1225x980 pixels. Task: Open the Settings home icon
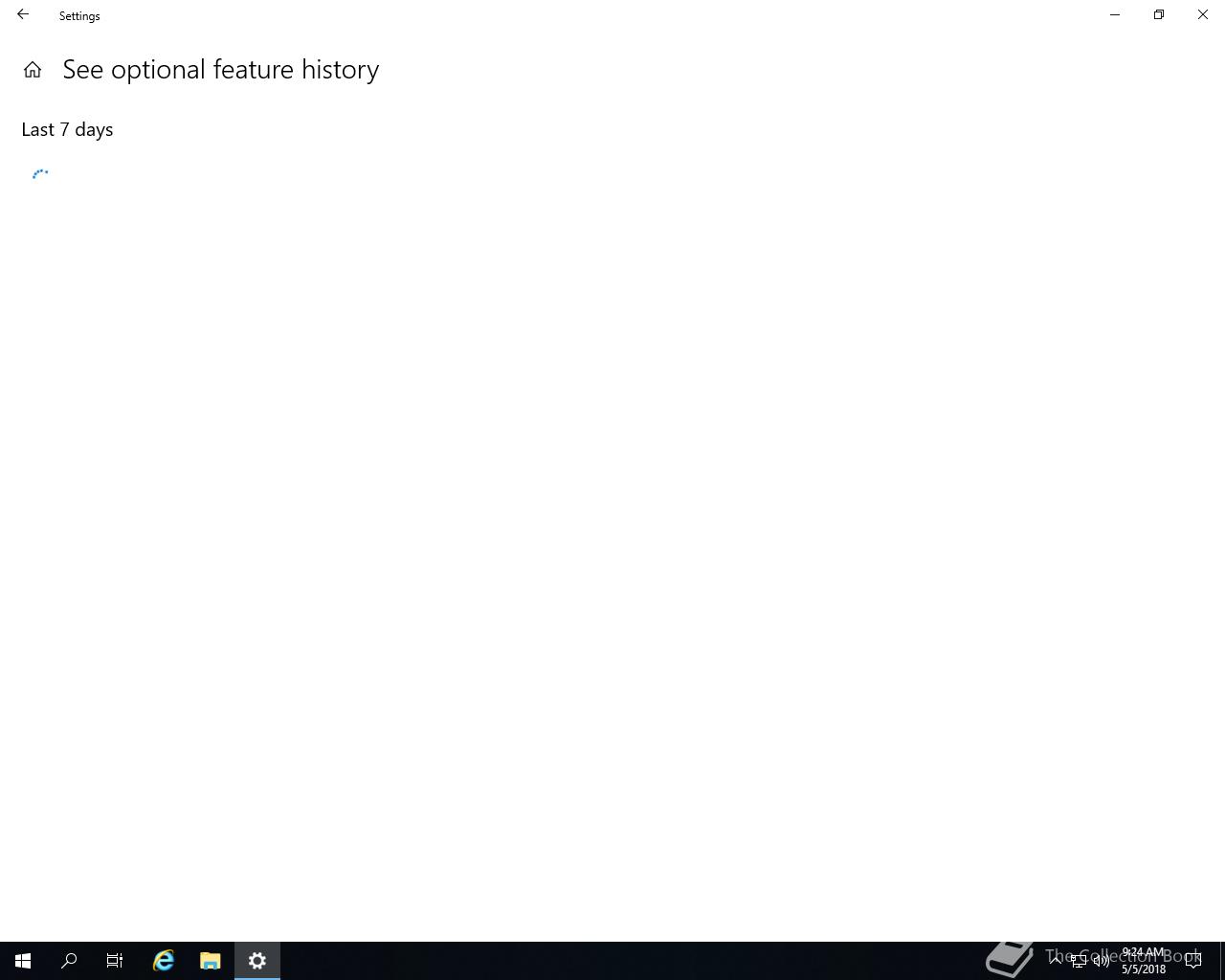point(33,70)
